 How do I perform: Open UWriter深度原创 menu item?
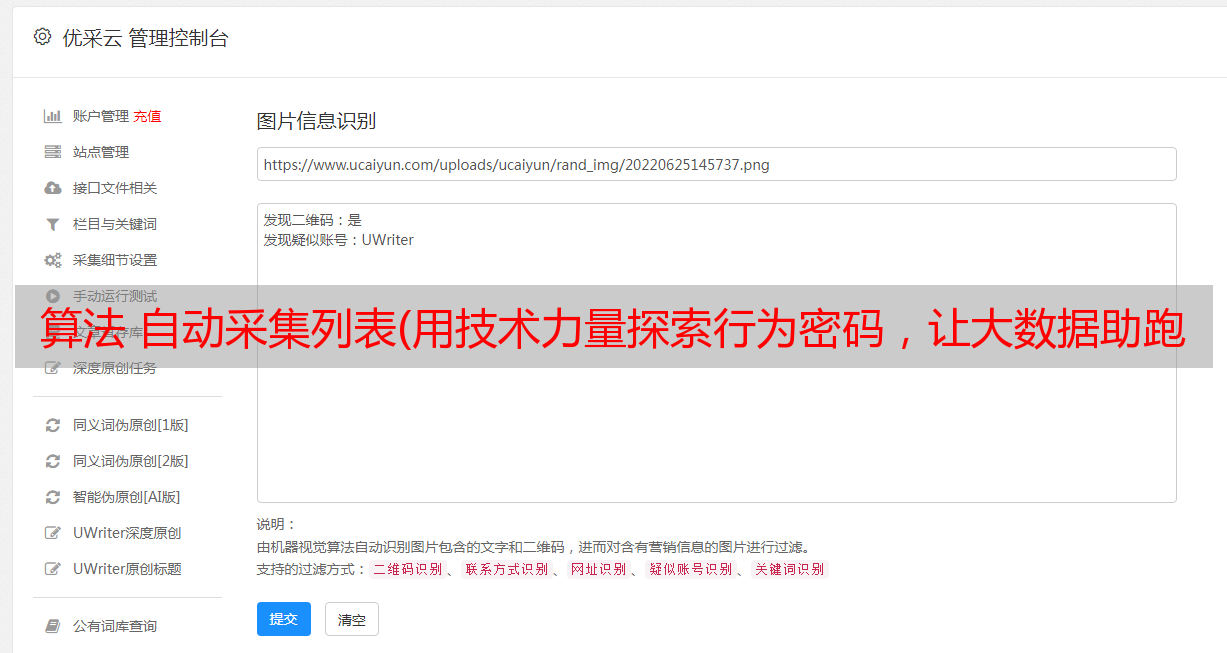[x=127, y=533]
